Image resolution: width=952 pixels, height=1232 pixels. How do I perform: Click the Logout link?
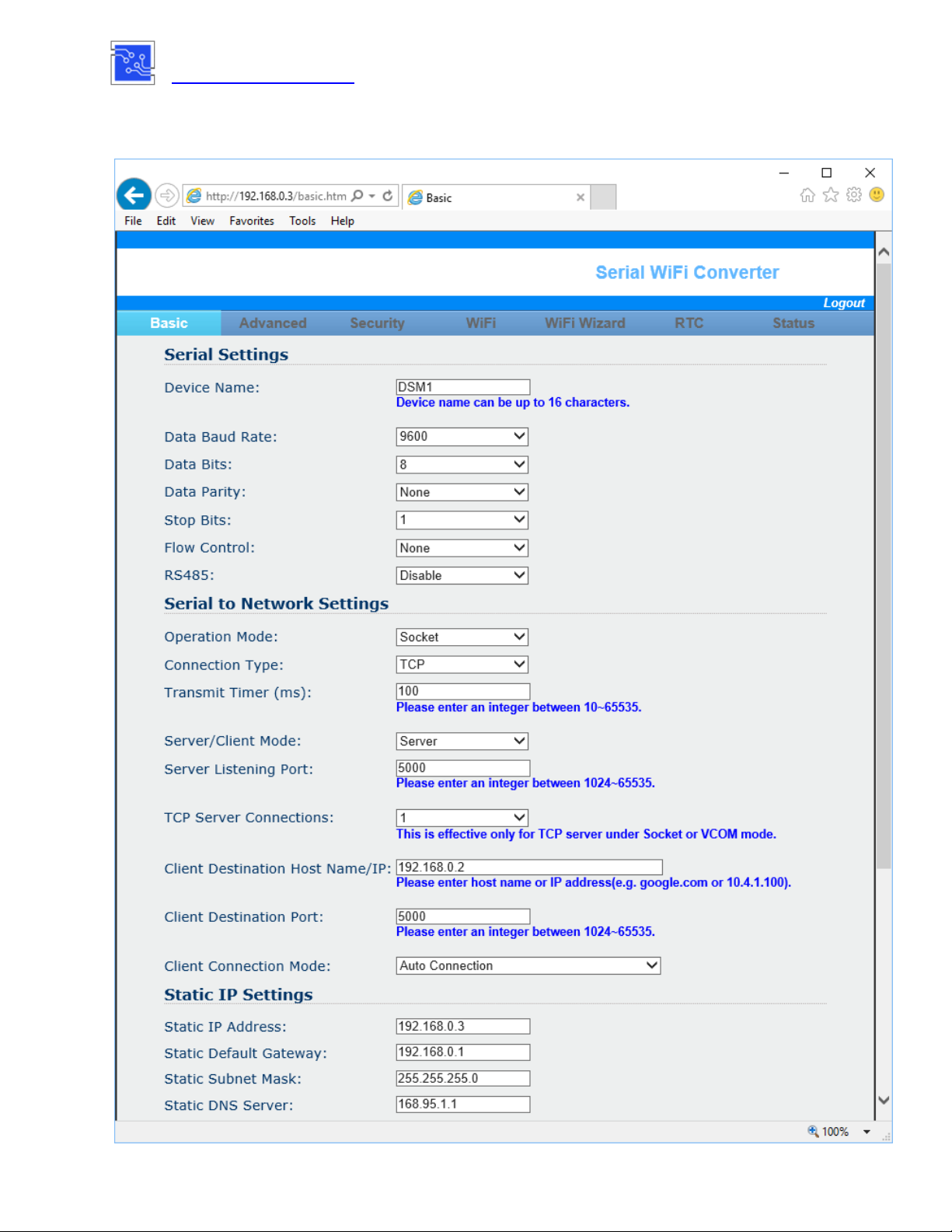[x=843, y=303]
